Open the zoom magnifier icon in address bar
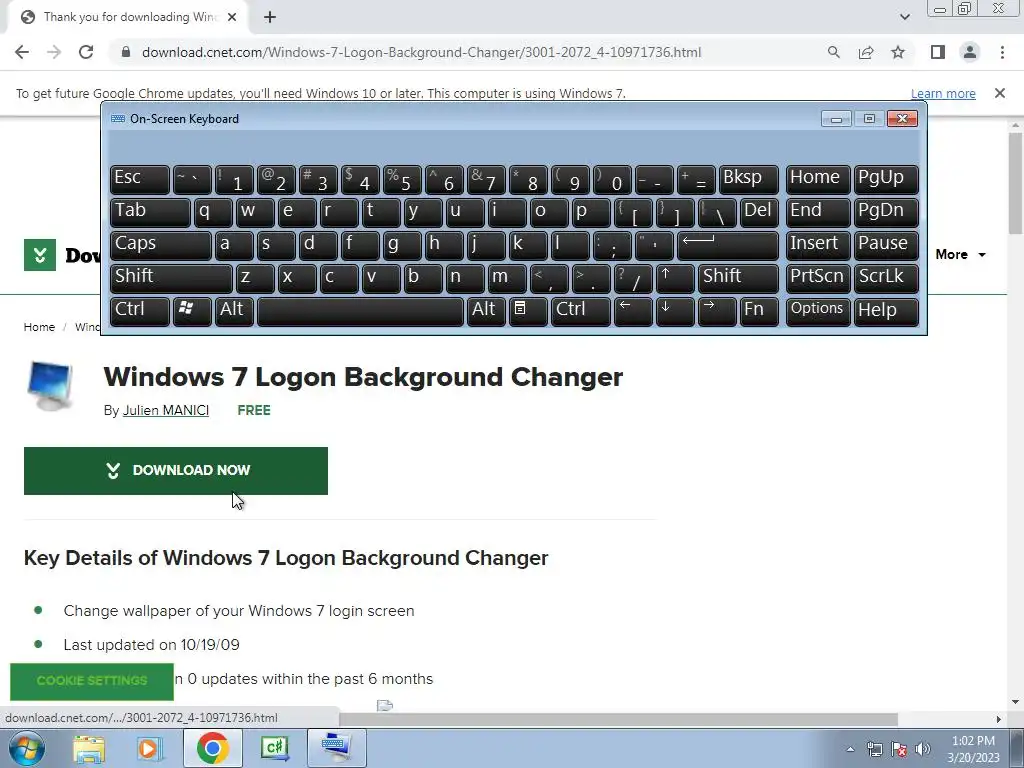 click(x=833, y=52)
